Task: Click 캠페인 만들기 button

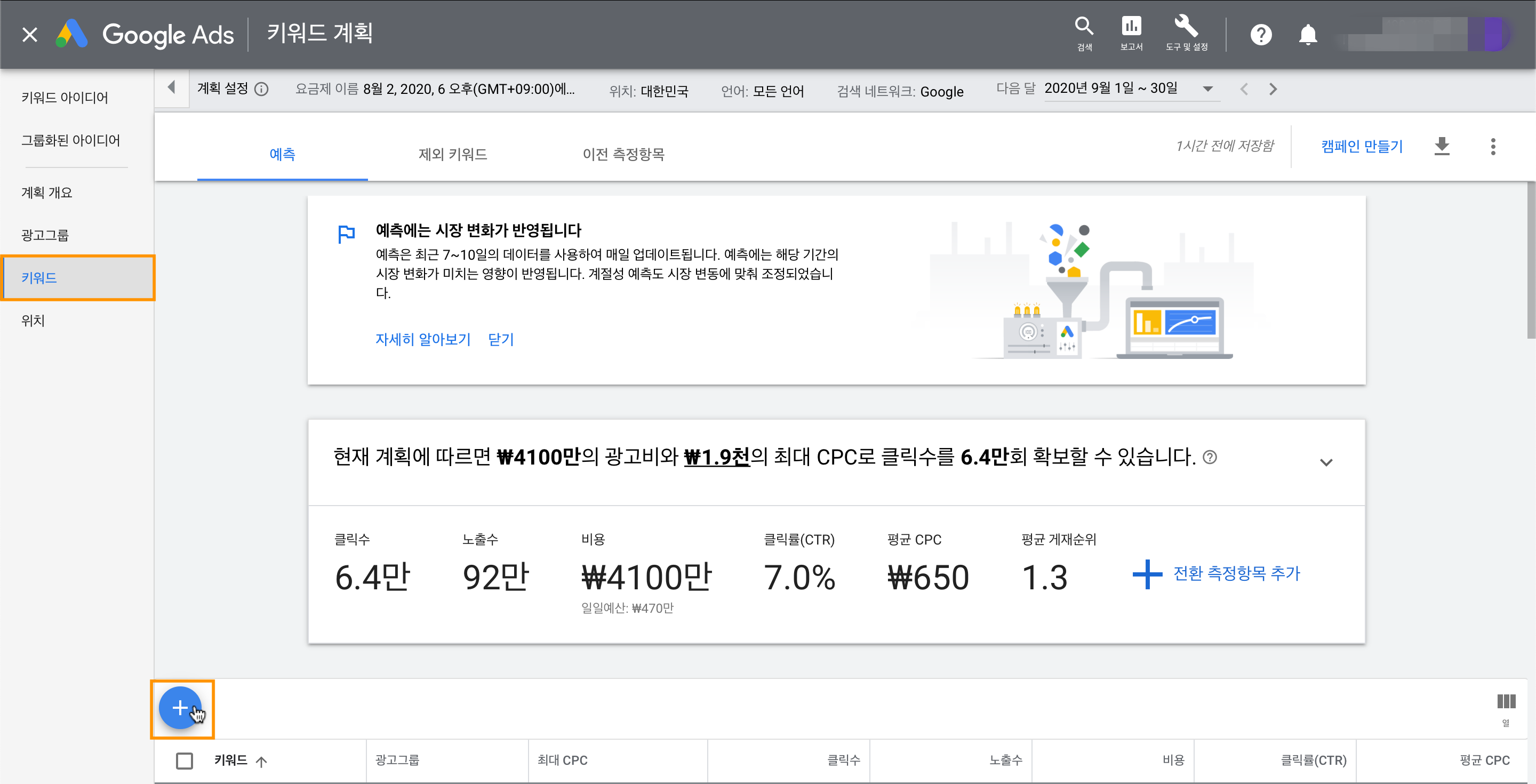Action: [1361, 146]
